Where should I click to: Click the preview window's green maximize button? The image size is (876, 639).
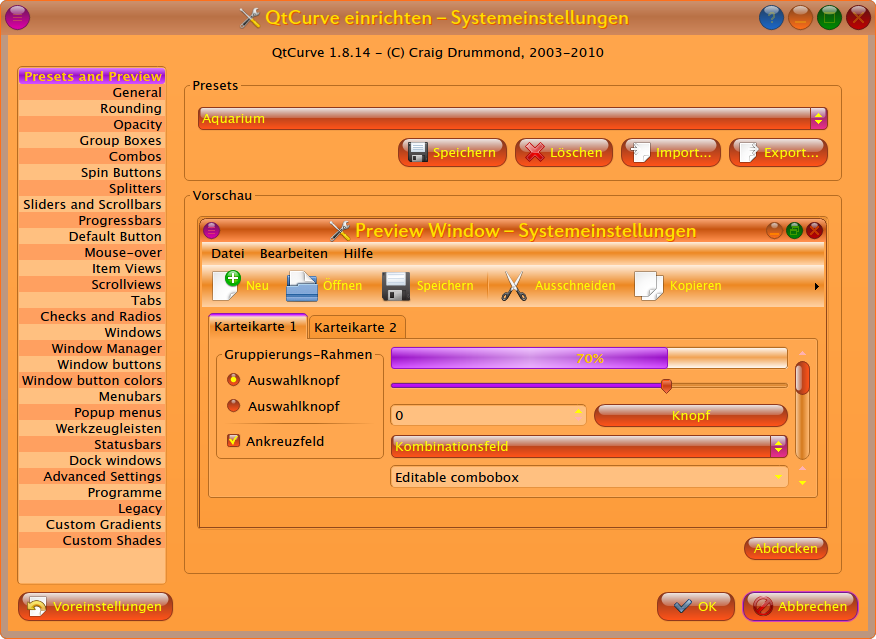click(x=794, y=230)
